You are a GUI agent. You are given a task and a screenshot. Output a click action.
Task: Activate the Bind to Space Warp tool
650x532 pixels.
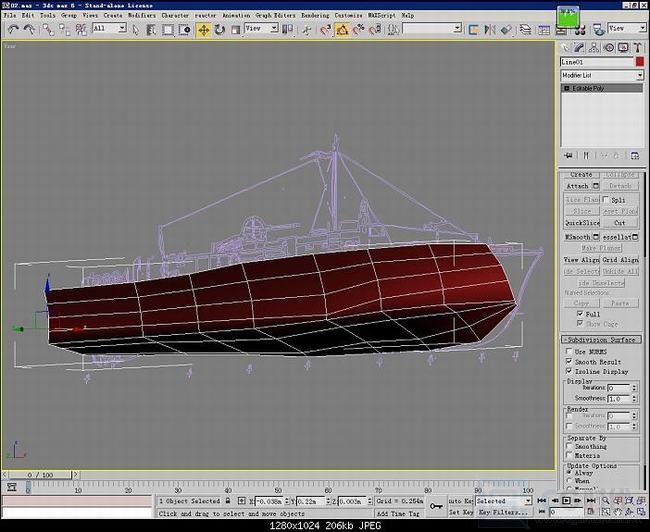coord(81,29)
